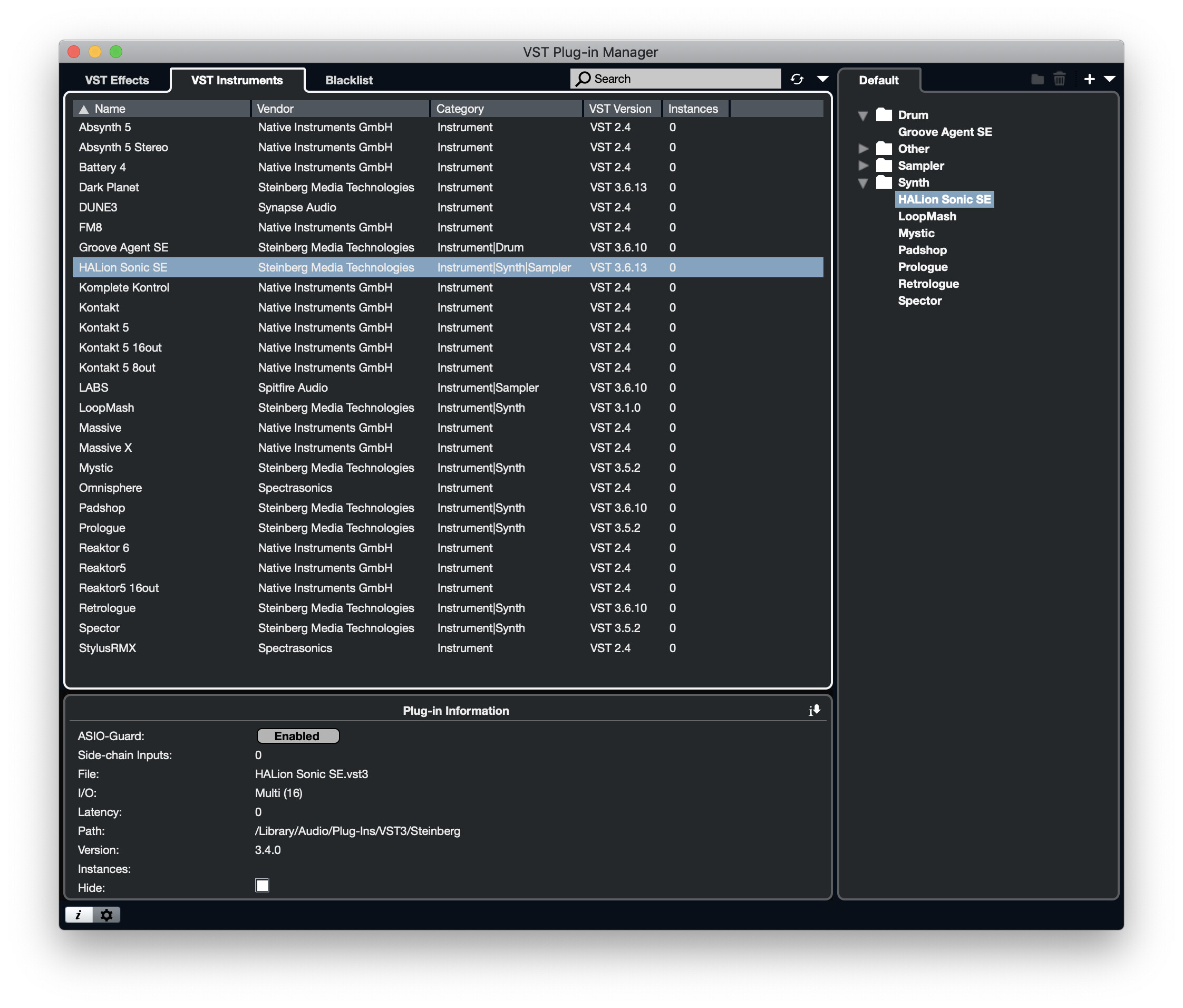Collapse the Synth folder
The height and width of the screenshot is (1008, 1183).
point(862,183)
